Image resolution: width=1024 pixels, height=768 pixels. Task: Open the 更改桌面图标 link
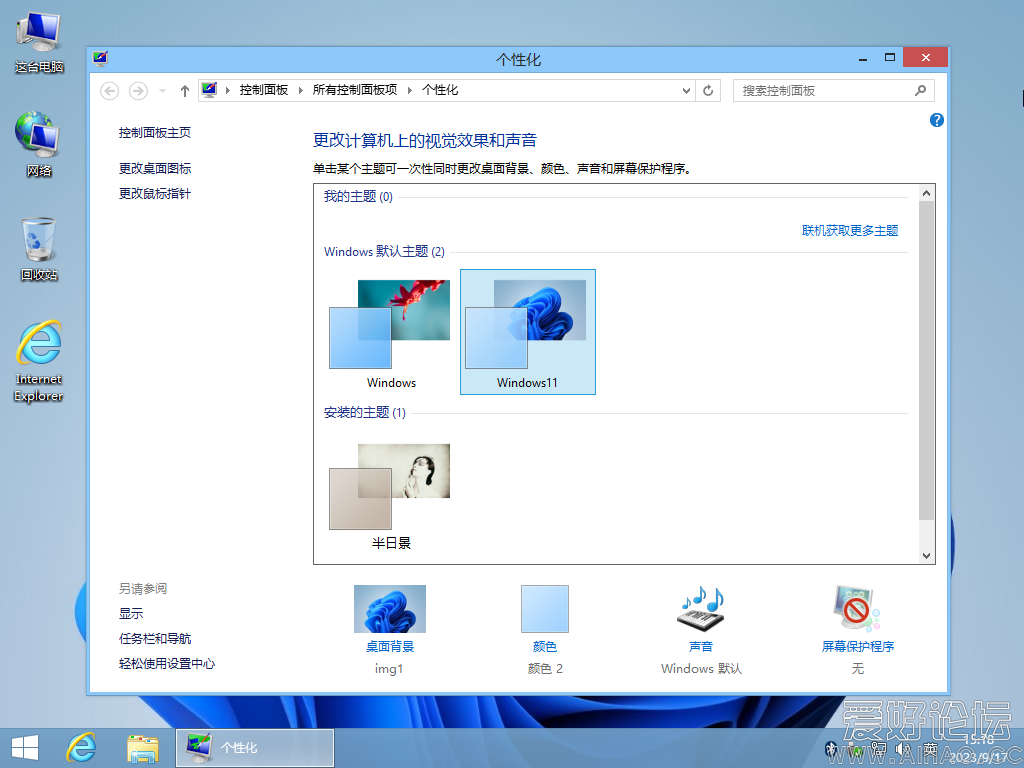point(155,168)
